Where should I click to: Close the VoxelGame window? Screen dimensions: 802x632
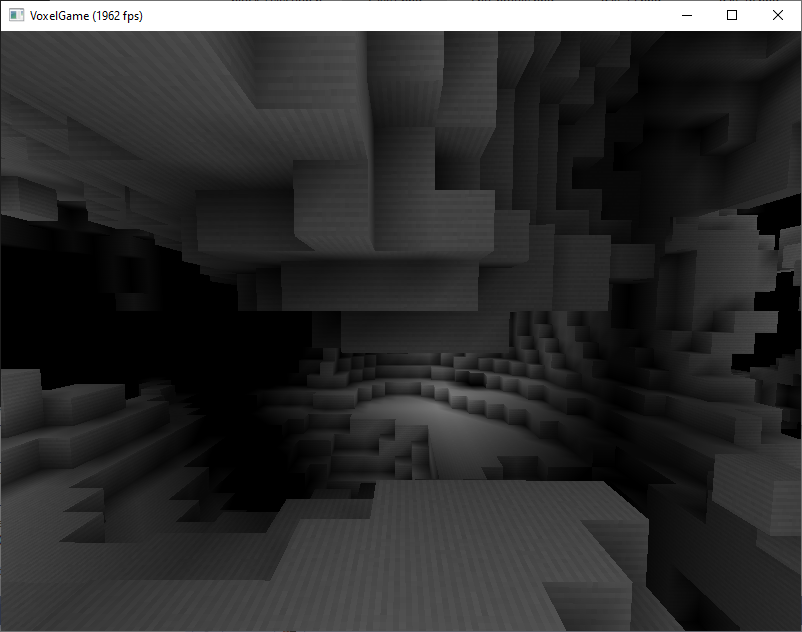click(777, 15)
